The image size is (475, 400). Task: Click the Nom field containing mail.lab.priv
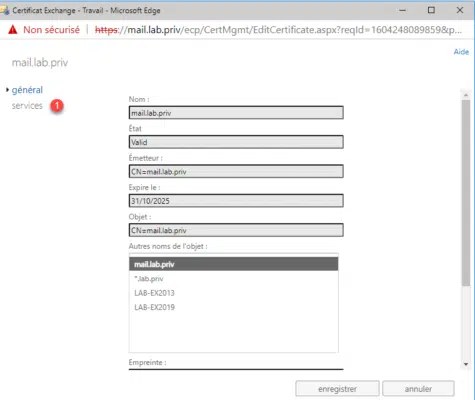click(x=236, y=113)
